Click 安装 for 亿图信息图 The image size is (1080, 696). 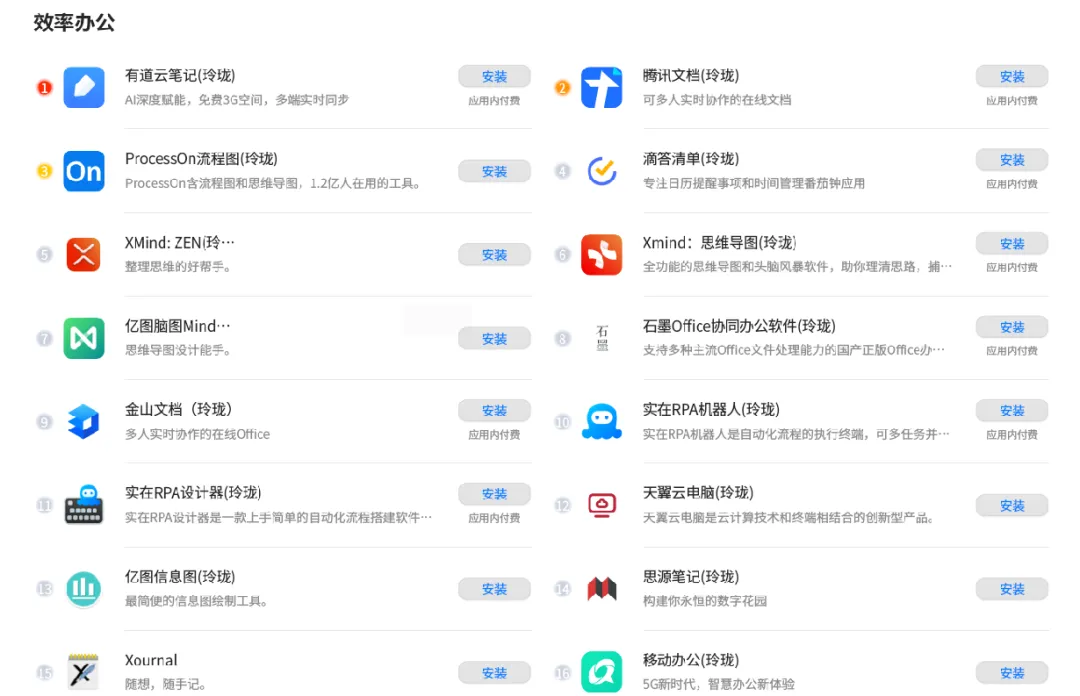point(495,589)
